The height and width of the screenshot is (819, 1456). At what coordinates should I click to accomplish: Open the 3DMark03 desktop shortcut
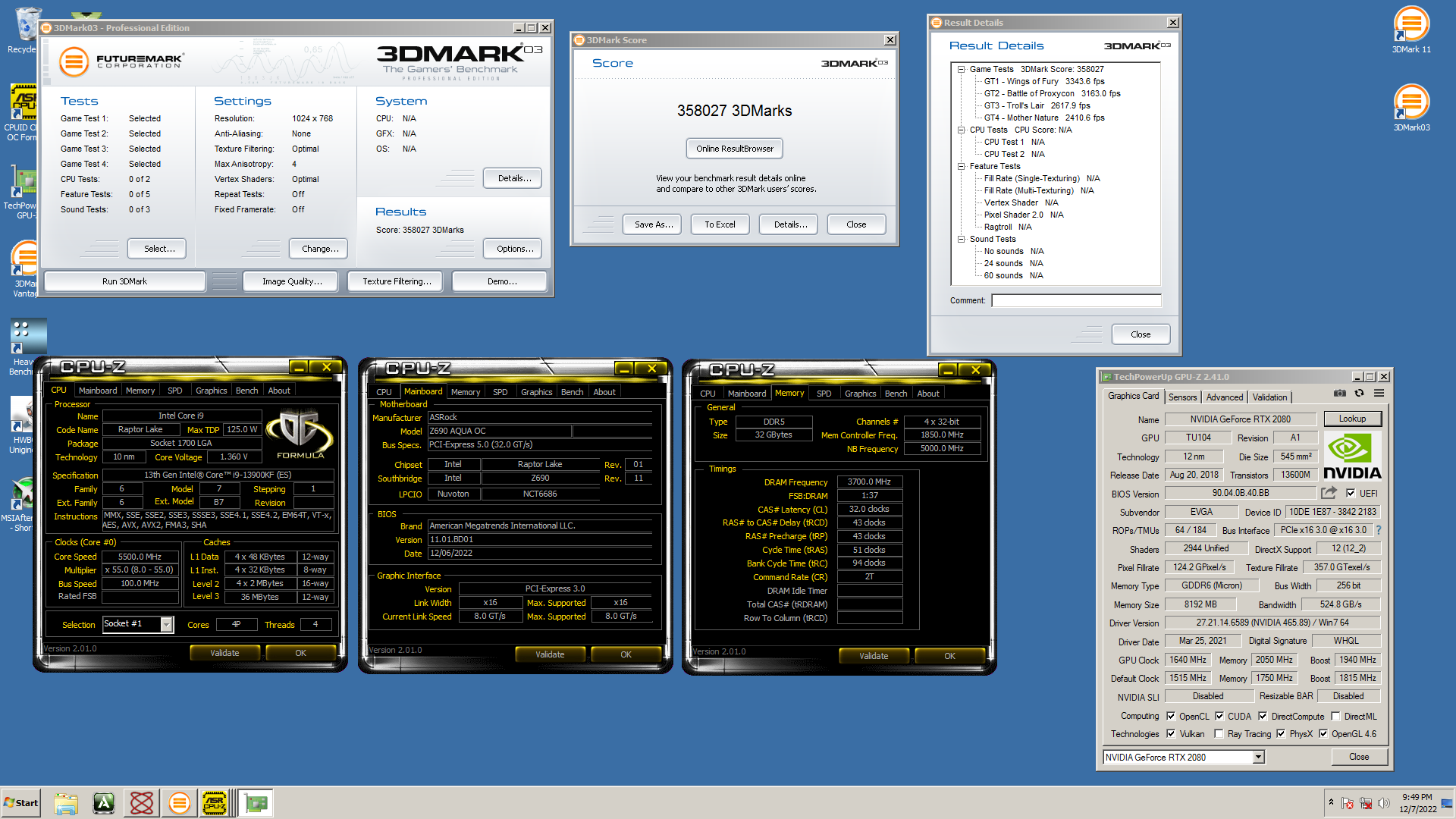point(1411,107)
